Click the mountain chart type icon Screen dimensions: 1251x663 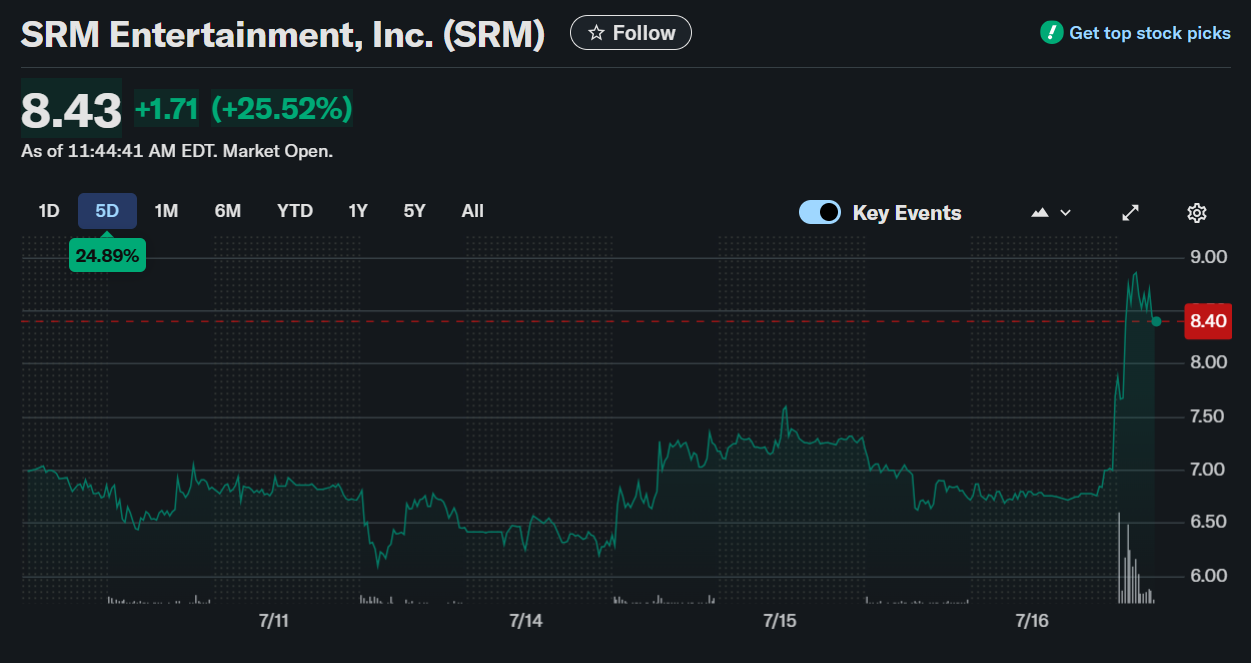(x=1040, y=212)
